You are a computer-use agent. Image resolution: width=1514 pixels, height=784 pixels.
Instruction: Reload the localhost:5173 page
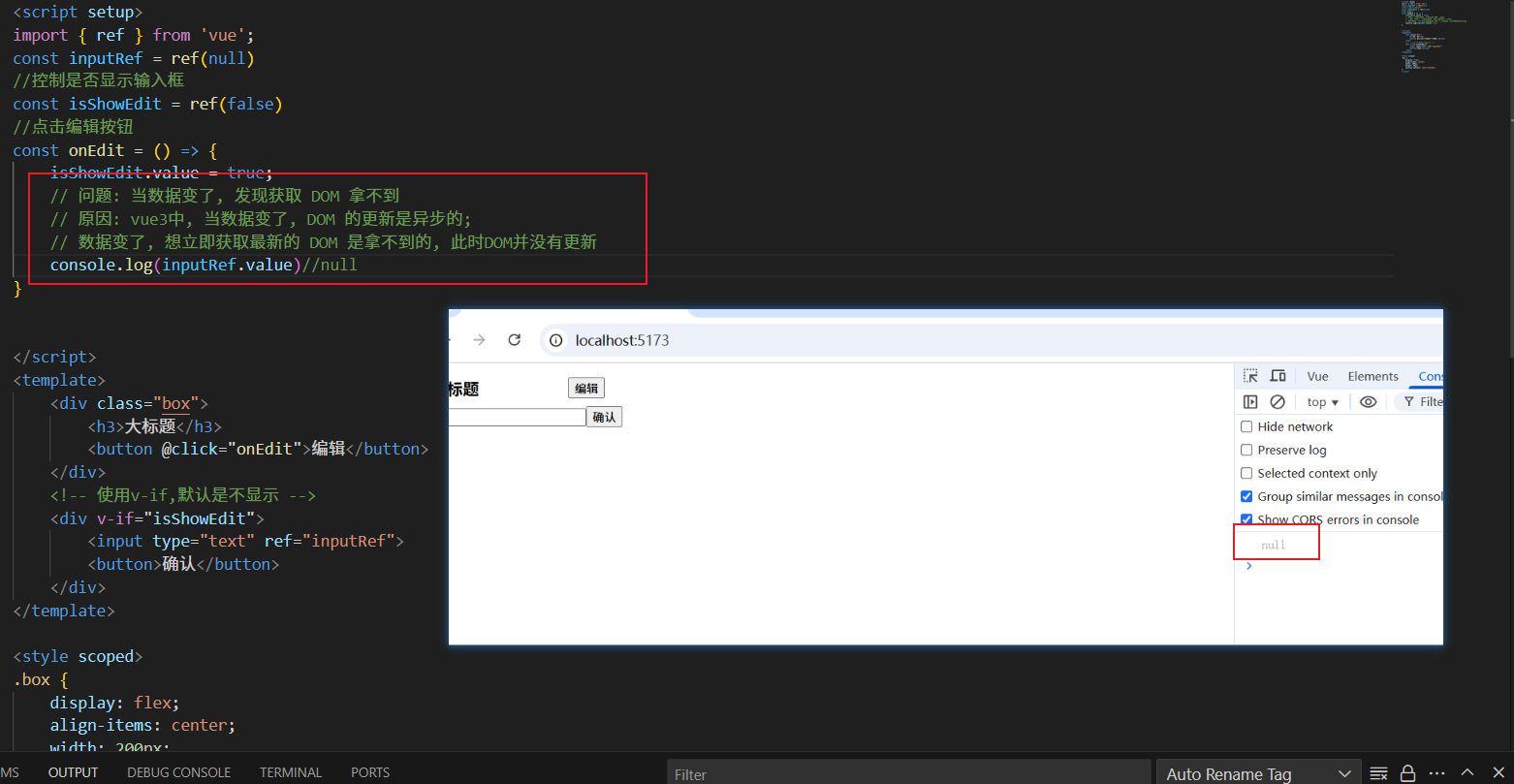point(515,340)
